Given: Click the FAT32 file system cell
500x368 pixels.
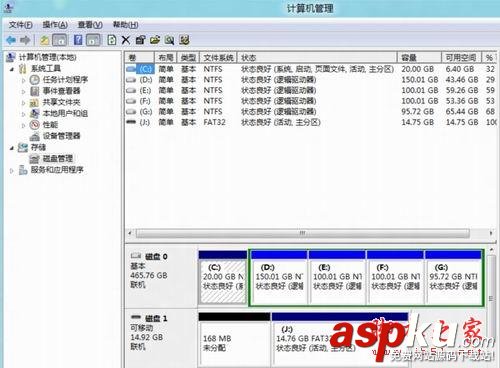Looking at the screenshot, I should pyautogui.click(x=214, y=122).
